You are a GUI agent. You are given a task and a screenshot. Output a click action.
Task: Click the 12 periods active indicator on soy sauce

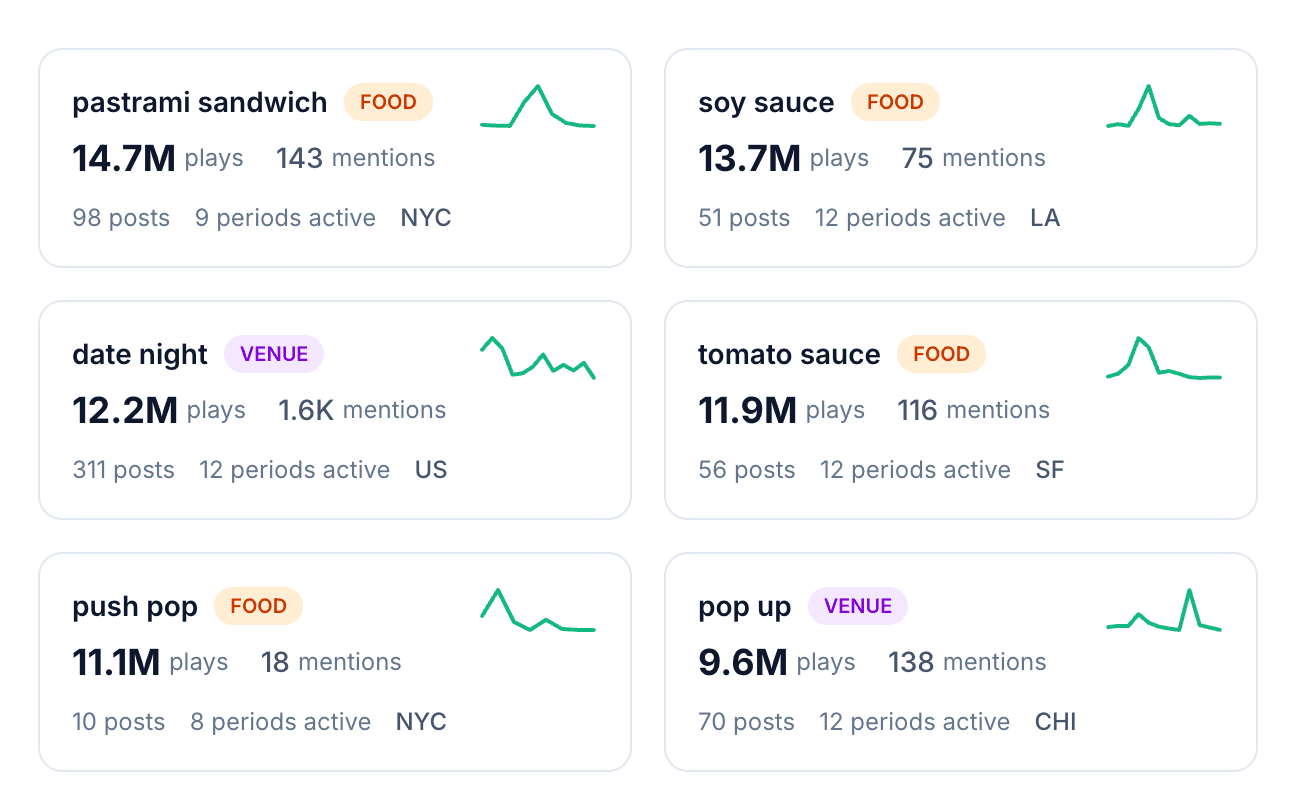[910, 218]
